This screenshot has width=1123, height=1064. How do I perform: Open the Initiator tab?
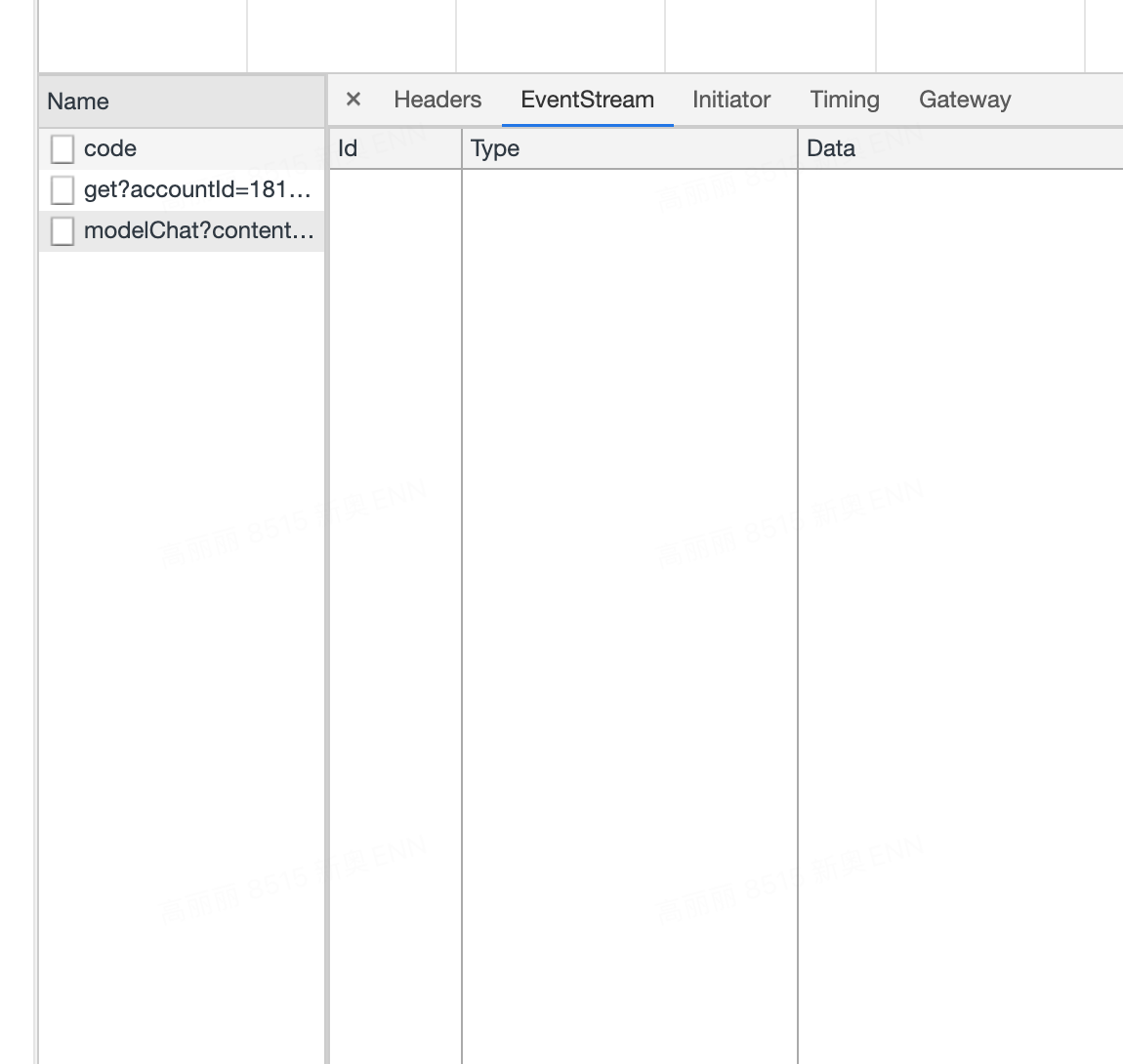tap(731, 100)
